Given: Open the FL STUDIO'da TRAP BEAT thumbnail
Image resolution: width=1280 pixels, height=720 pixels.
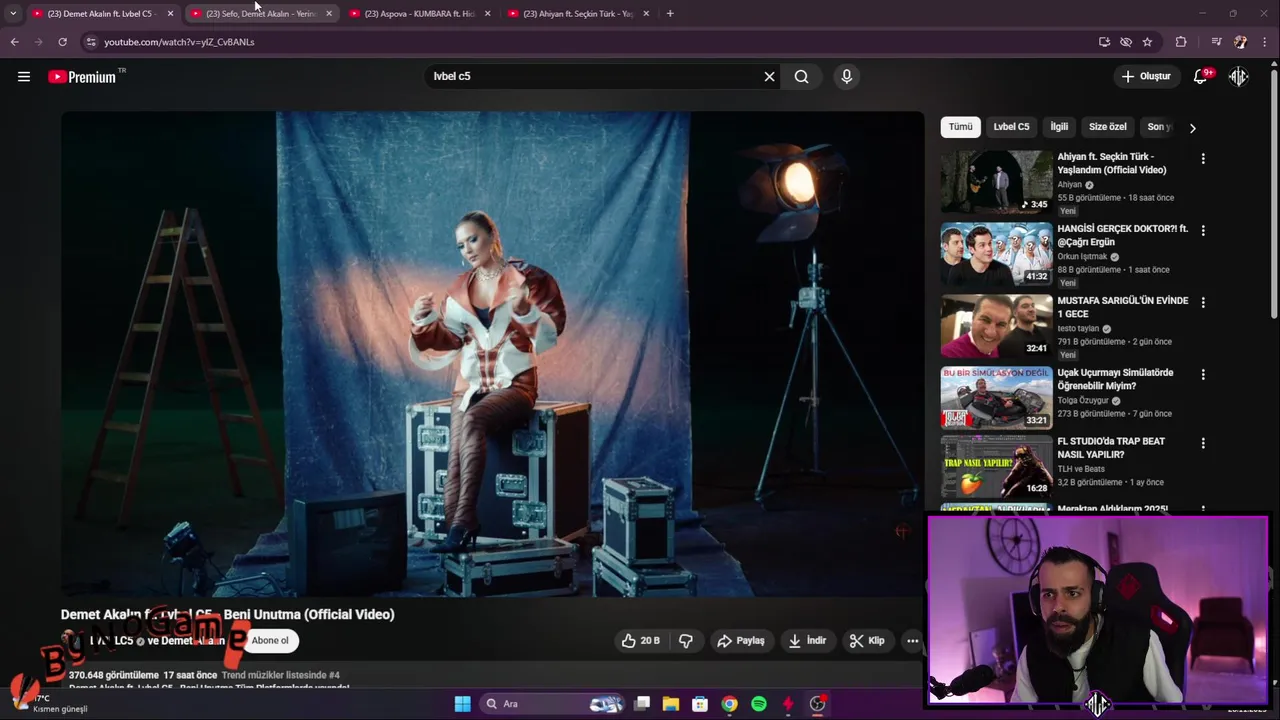Looking at the screenshot, I should pyautogui.click(x=996, y=466).
